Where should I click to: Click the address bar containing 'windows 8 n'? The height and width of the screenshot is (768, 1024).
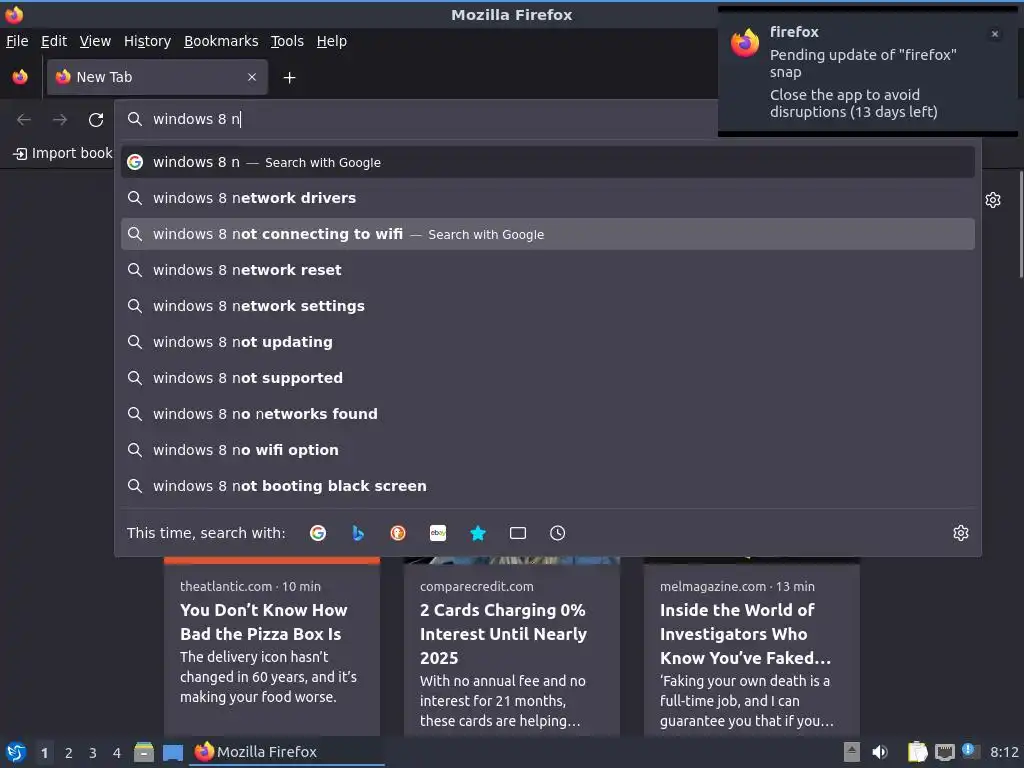[418, 119]
